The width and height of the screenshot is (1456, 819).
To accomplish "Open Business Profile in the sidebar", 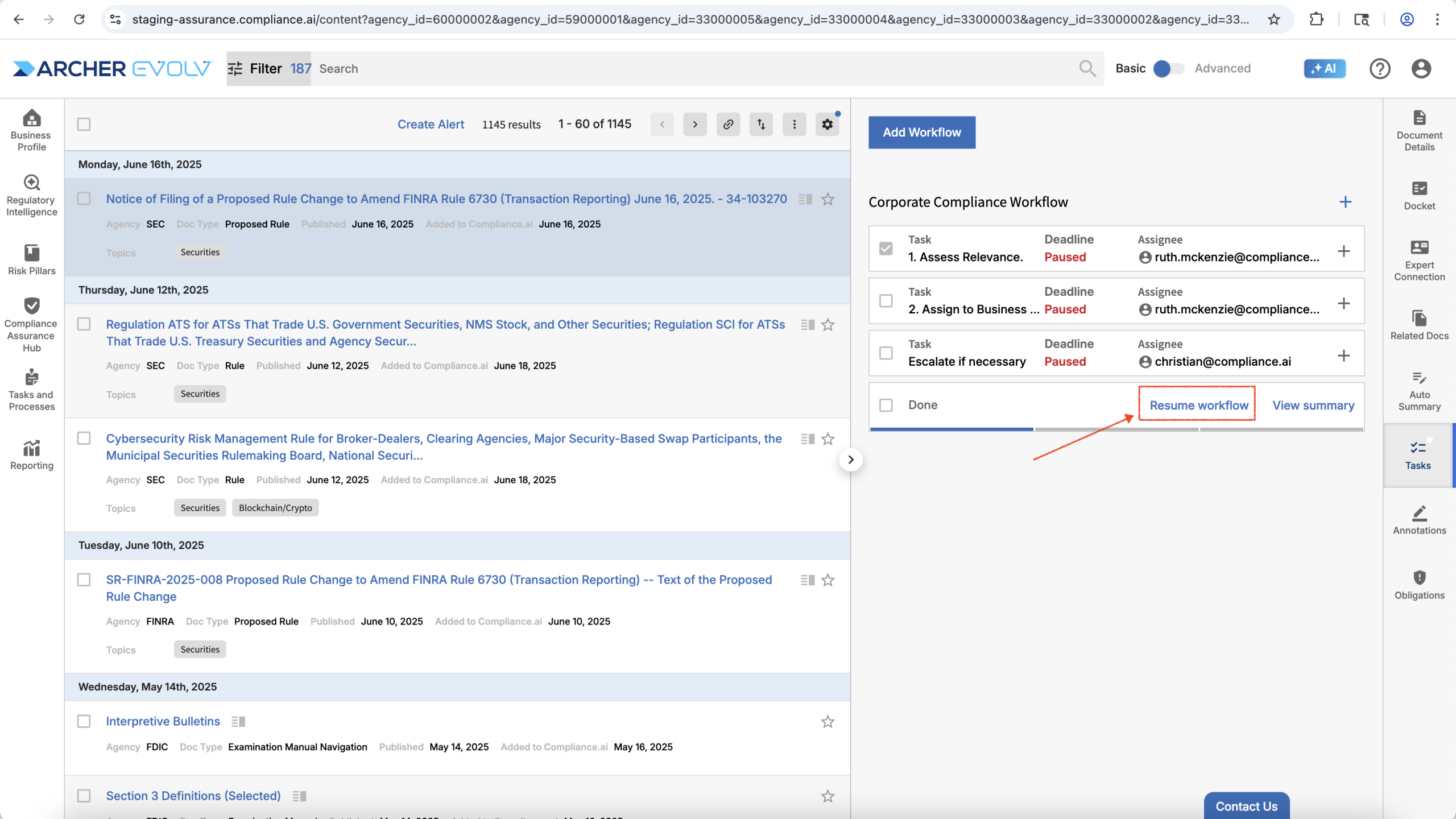I will click(31, 130).
